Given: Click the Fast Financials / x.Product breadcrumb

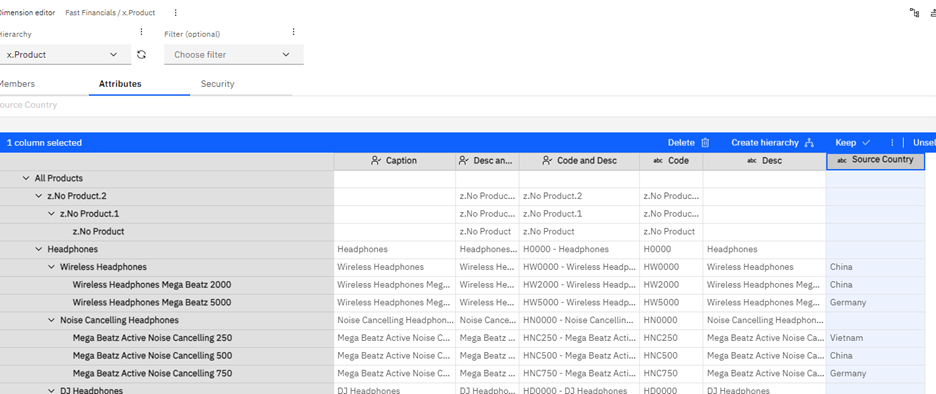Looking at the screenshot, I should click(110, 13).
